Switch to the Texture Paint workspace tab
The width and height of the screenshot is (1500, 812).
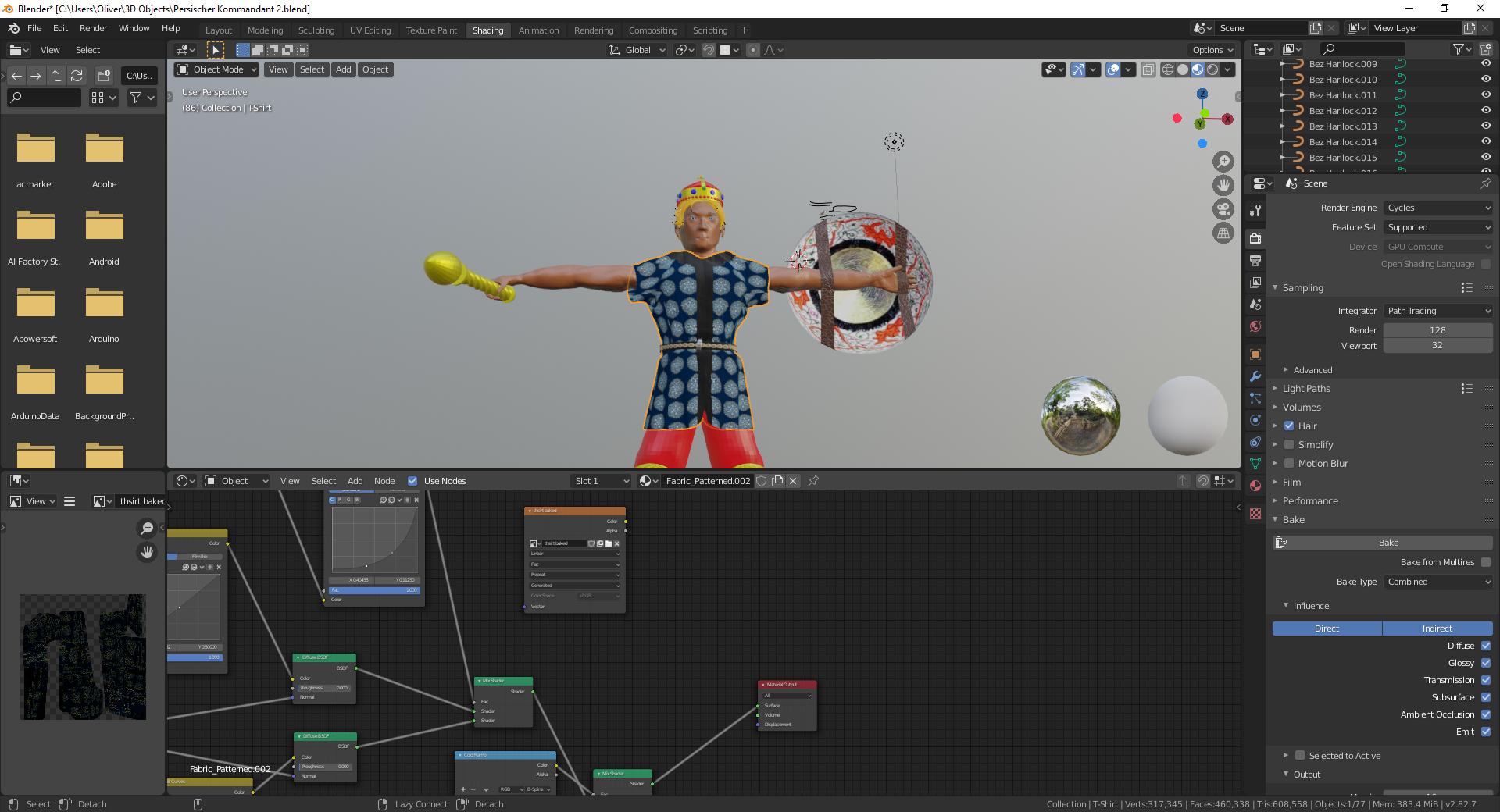431,30
